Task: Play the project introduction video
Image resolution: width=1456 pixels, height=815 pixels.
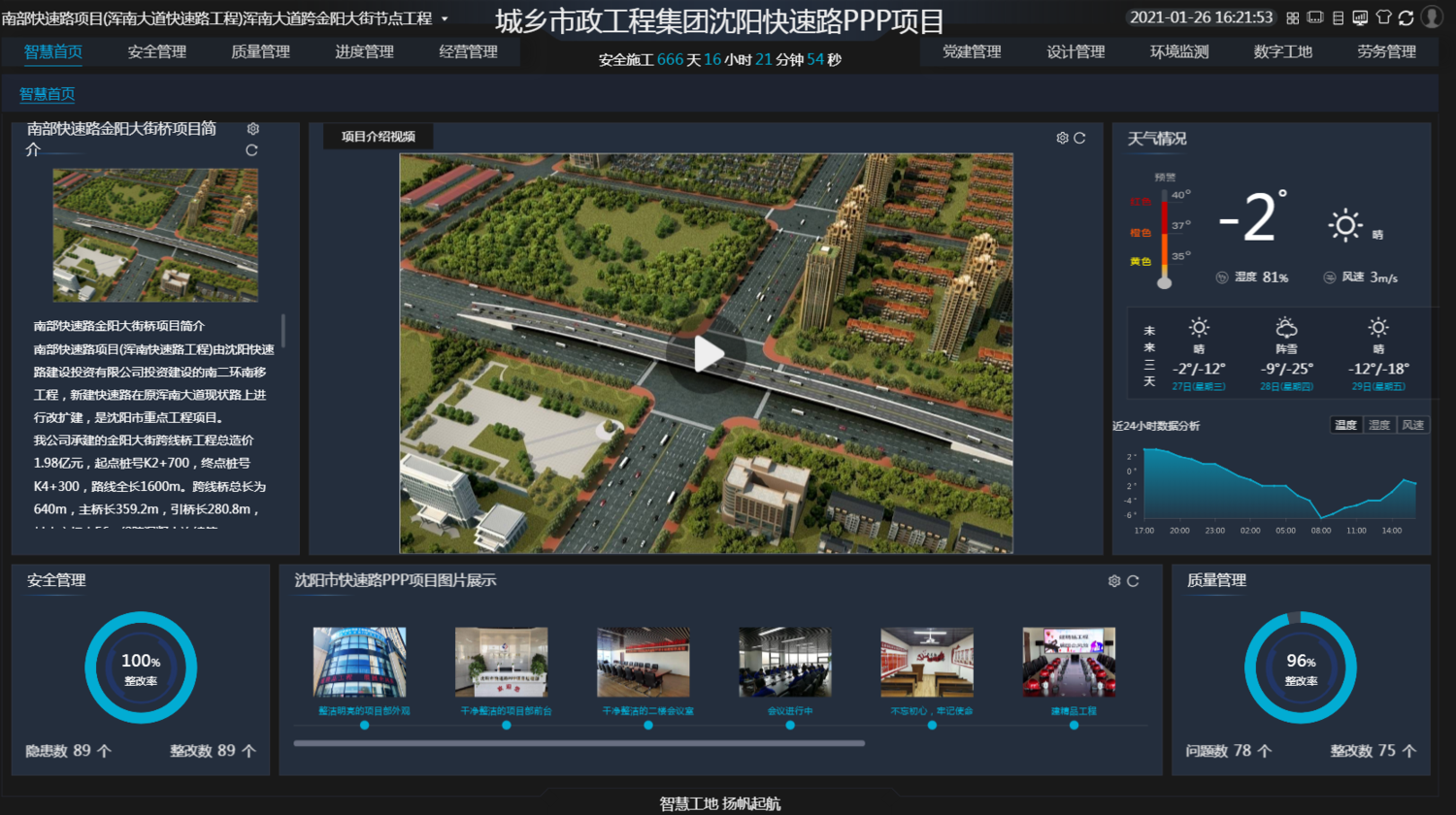Action: pyautogui.click(x=707, y=354)
